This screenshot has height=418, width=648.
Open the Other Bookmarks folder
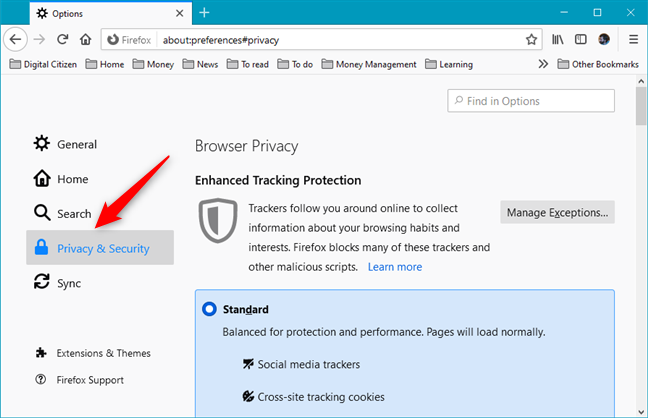tap(598, 64)
